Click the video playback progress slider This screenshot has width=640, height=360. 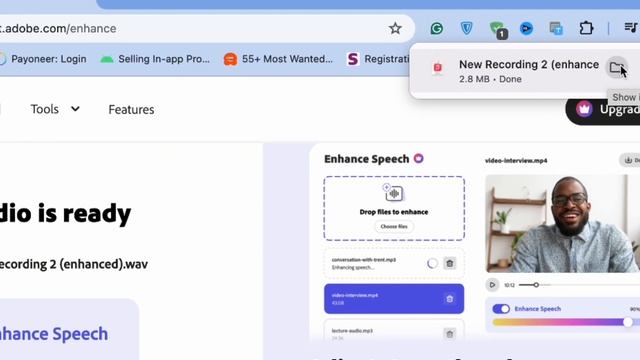[580, 285]
